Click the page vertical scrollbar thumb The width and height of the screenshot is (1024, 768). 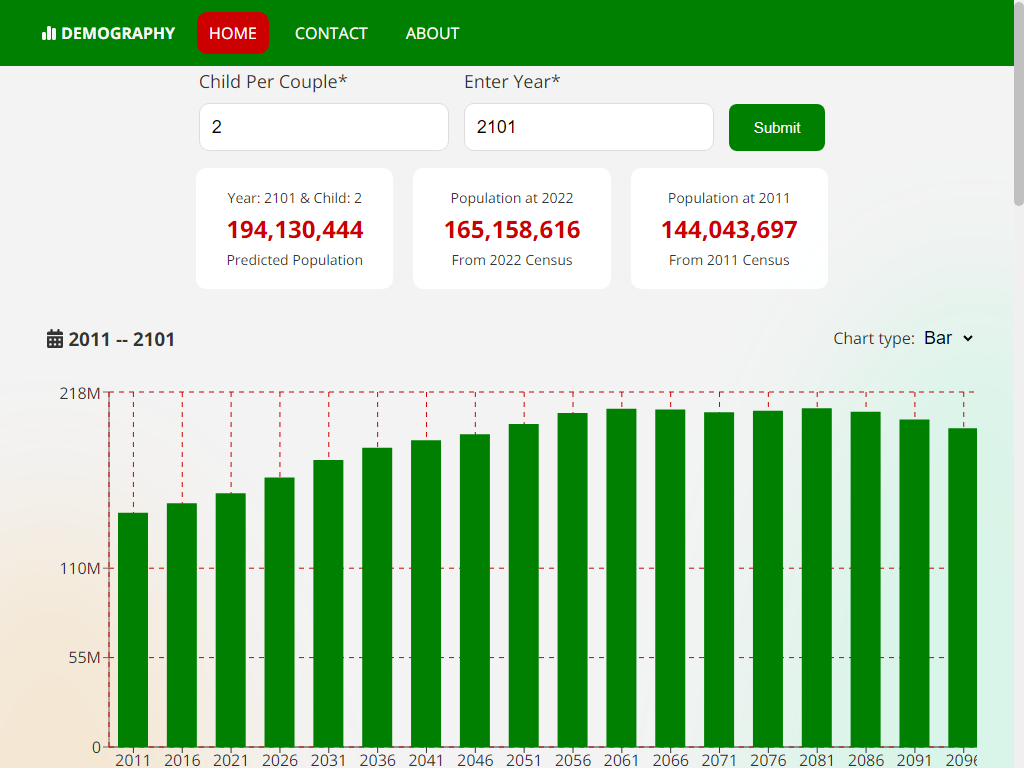coord(1019,103)
